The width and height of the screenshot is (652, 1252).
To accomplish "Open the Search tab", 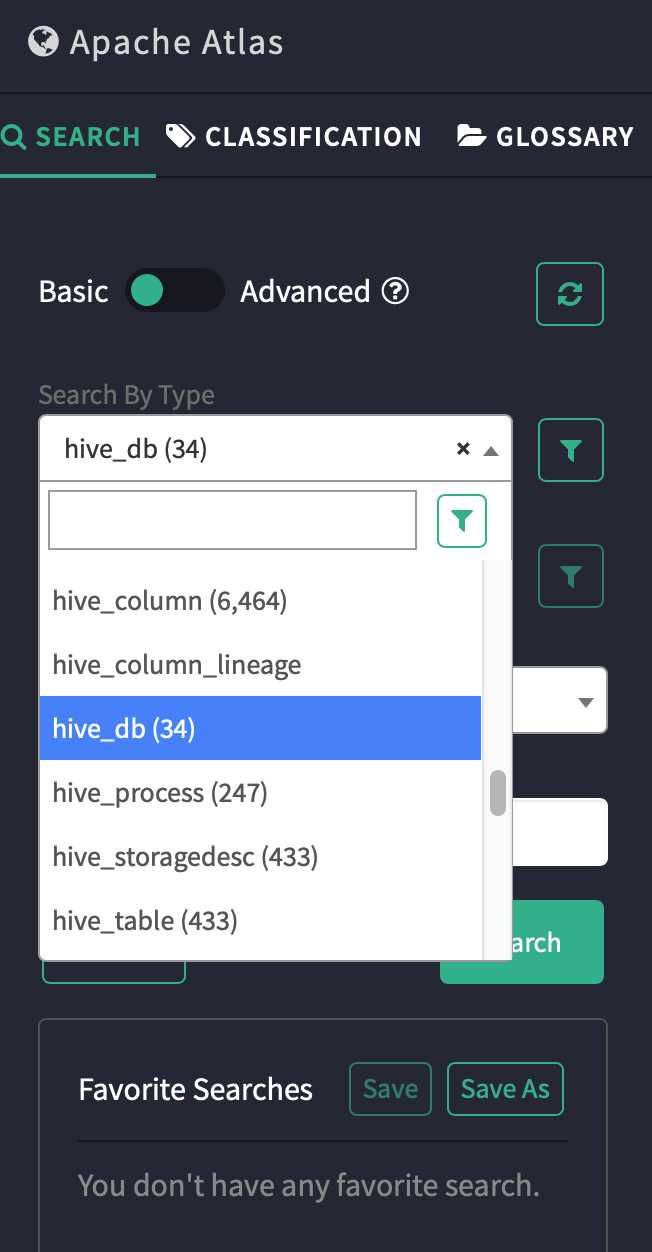I will click(71, 137).
